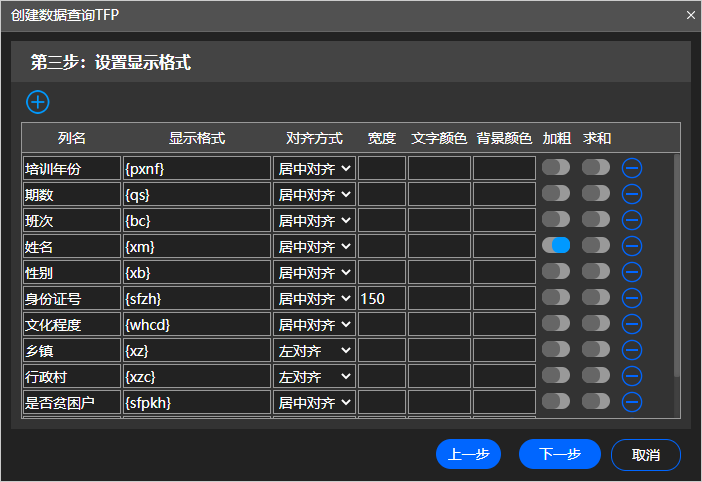Toggle 求和 for the 文化程度 row
The image size is (702, 482).
pyautogui.click(x=596, y=324)
